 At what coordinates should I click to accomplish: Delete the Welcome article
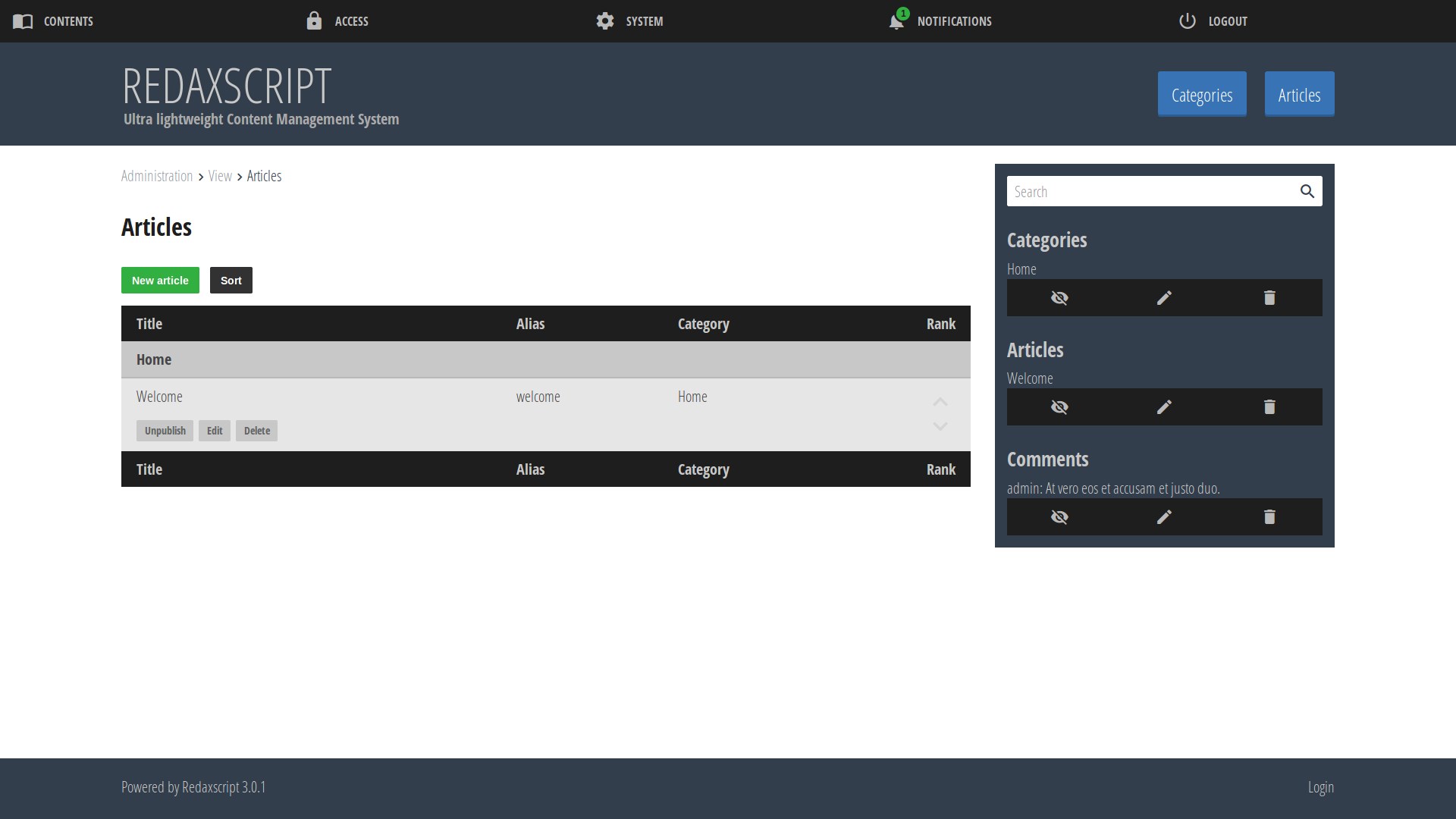[257, 431]
